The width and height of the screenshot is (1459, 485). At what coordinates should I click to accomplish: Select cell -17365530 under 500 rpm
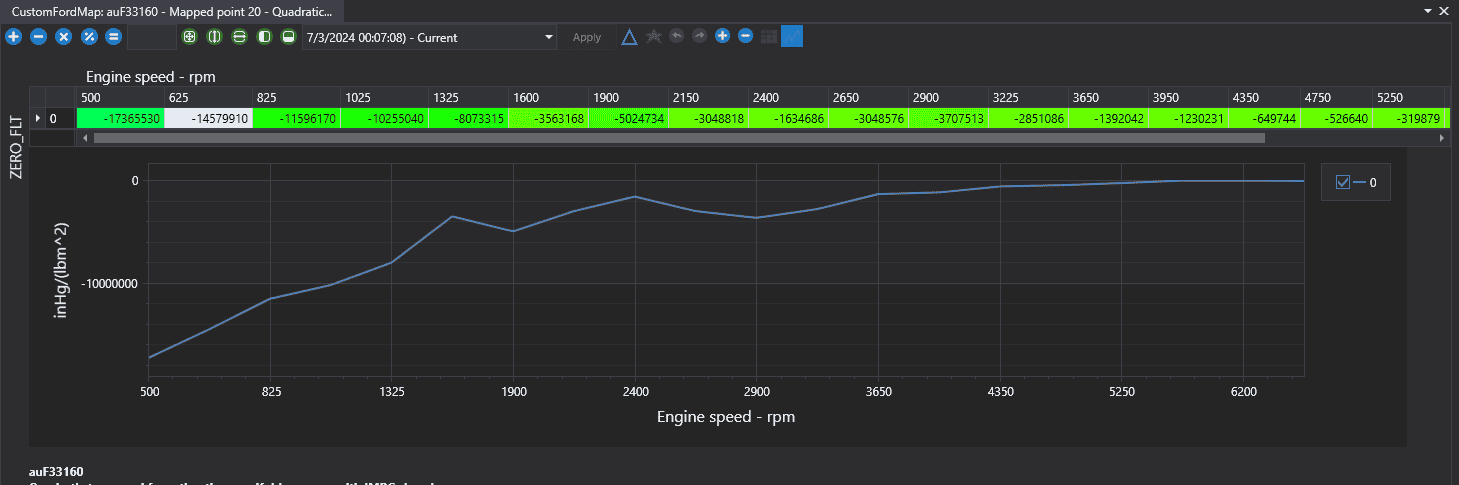click(x=120, y=118)
